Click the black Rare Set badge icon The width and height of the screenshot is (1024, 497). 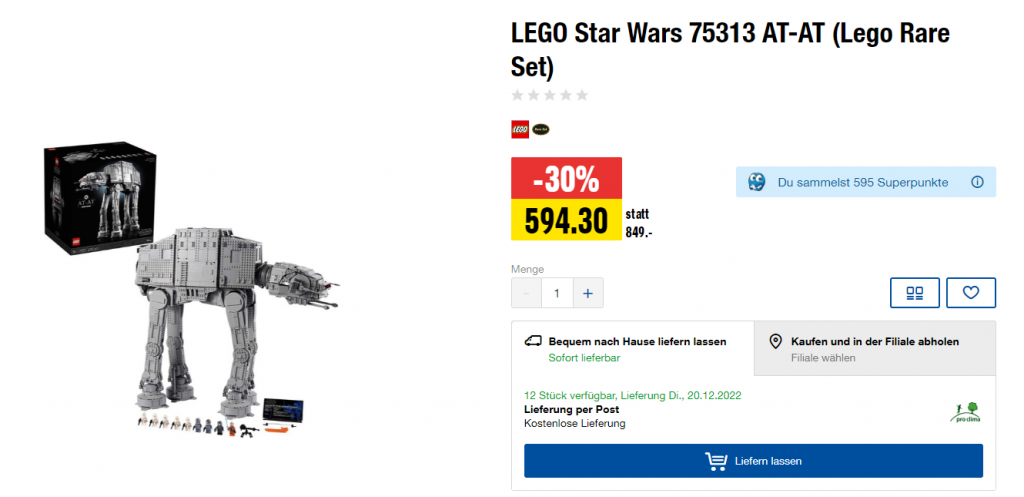click(x=540, y=129)
